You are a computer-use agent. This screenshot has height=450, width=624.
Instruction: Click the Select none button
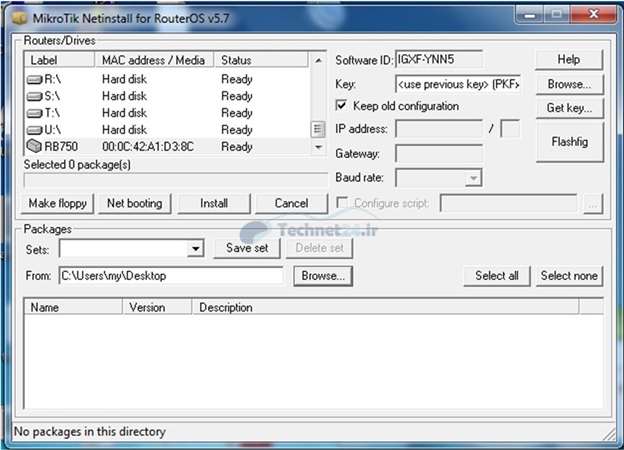(569, 276)
